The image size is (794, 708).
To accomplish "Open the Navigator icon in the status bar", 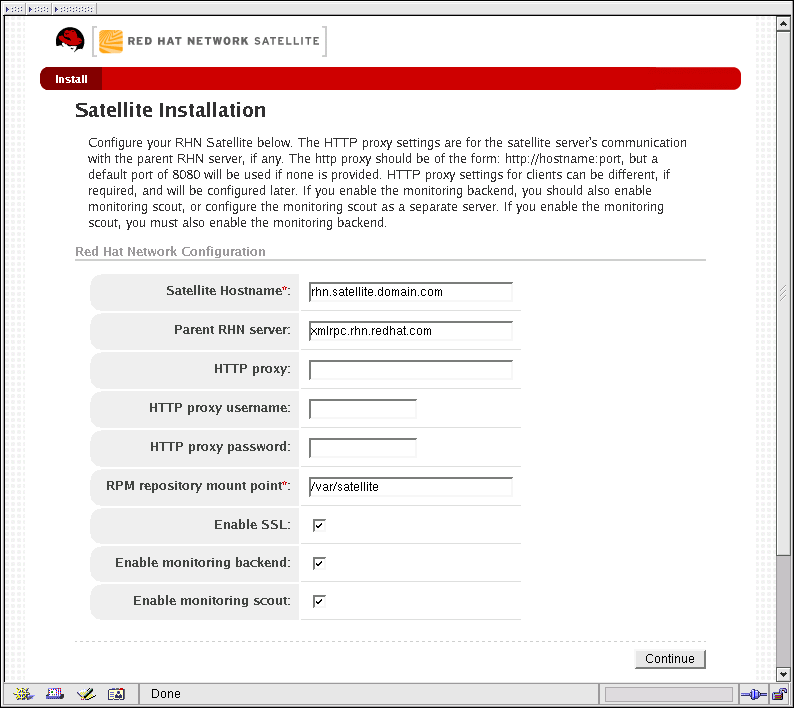I will pos(23,694).
